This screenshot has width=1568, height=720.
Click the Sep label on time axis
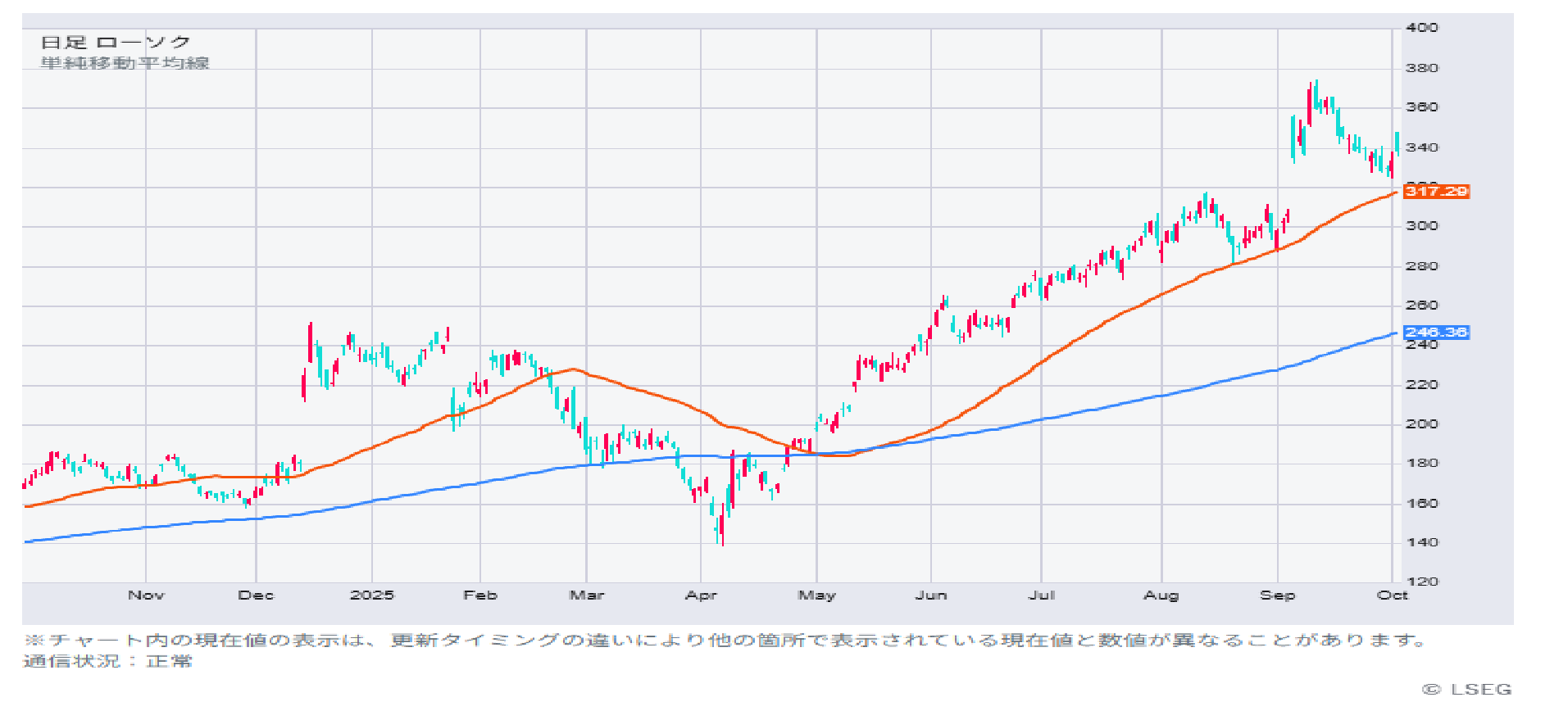tap(1277, 595)
